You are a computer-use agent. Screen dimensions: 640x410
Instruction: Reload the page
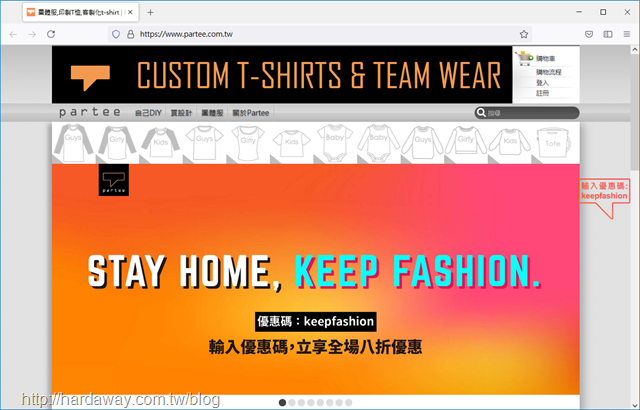click(x=51, y=34)
